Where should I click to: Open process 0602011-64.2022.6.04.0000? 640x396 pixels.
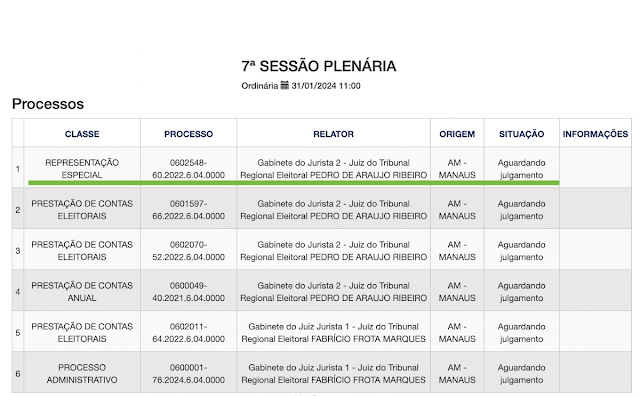click(x=189, y=333)
